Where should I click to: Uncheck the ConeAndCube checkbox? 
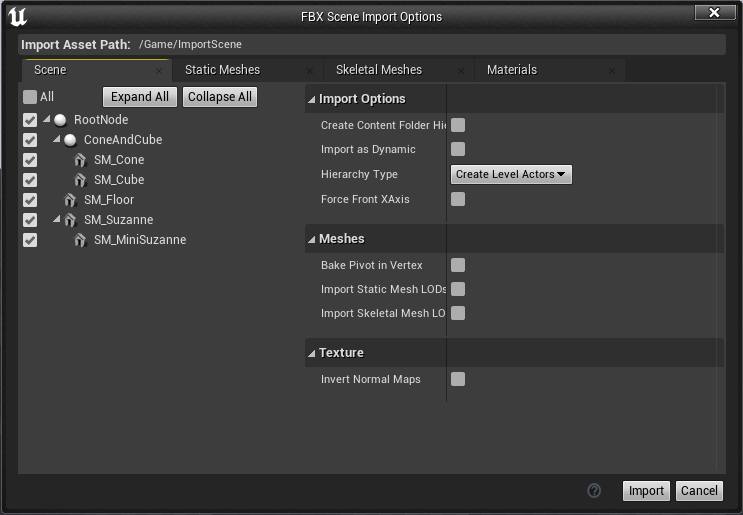tap(30, 140)
